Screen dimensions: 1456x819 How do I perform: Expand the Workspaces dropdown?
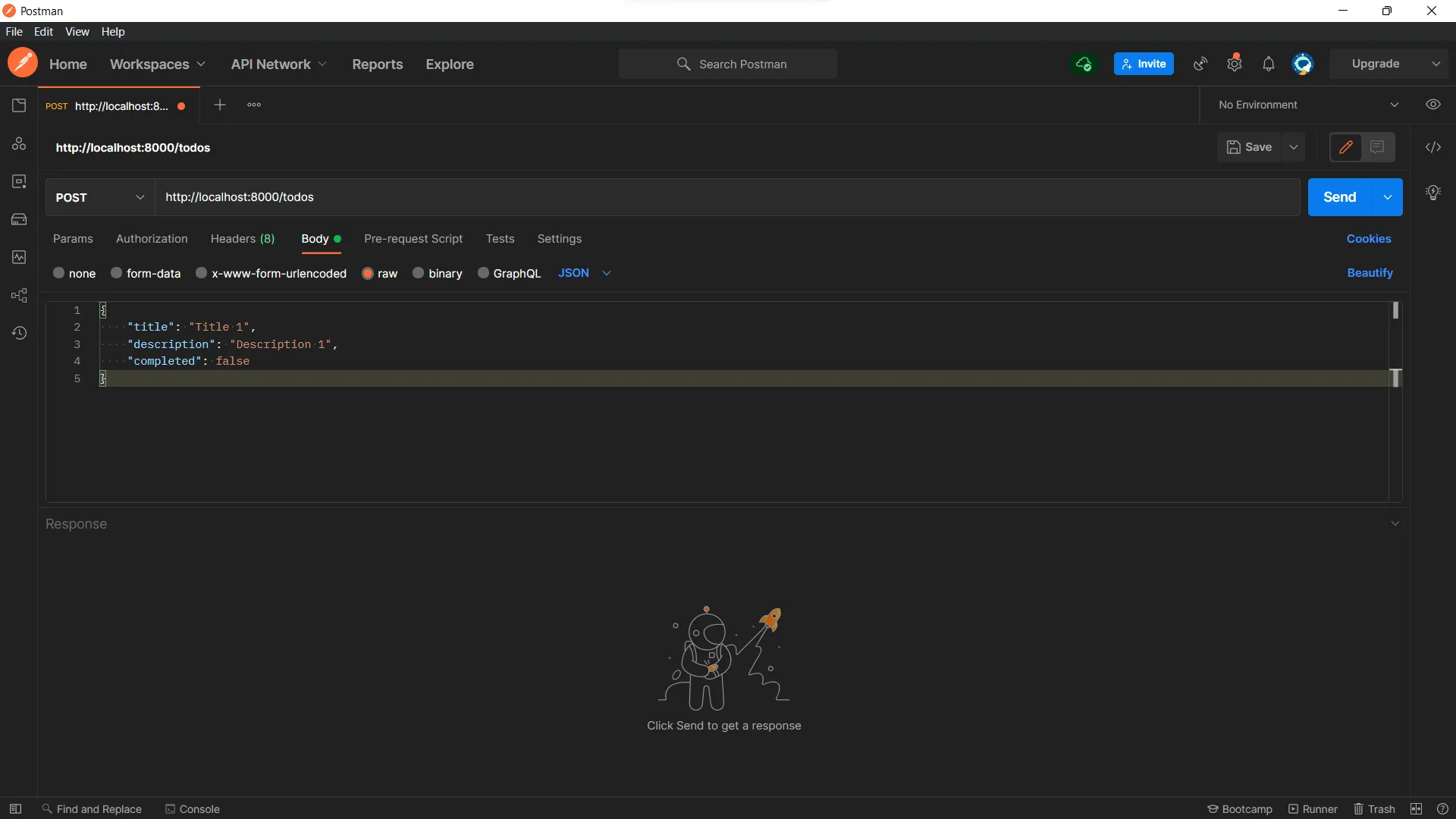pos(157,64)
